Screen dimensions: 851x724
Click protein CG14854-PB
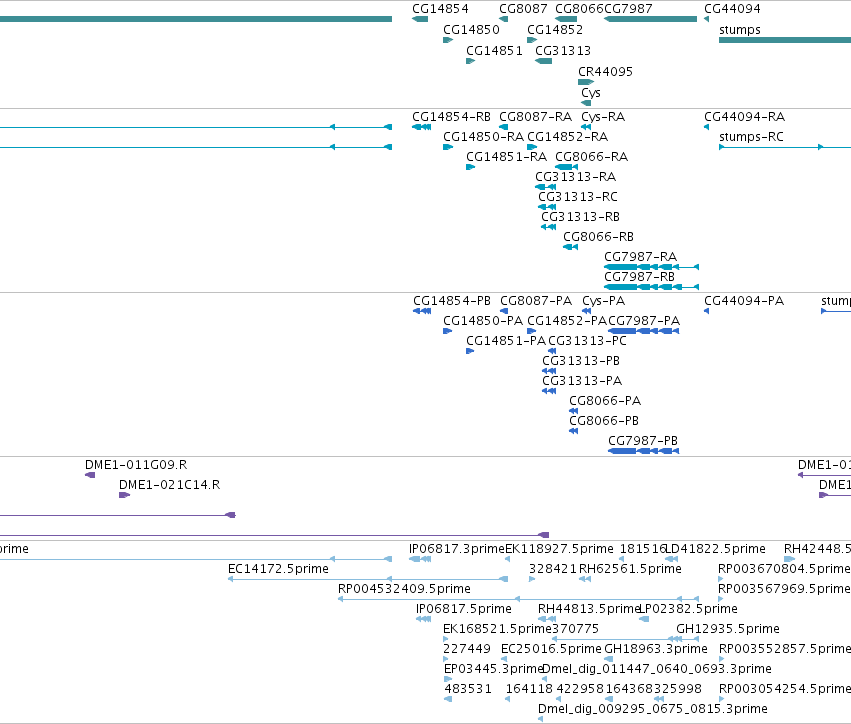pyautogui.click(x=422, y=311)
